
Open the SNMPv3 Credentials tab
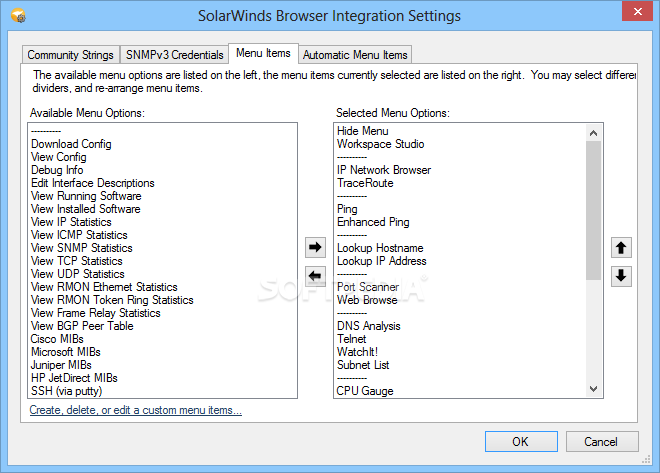pos(174,55)
